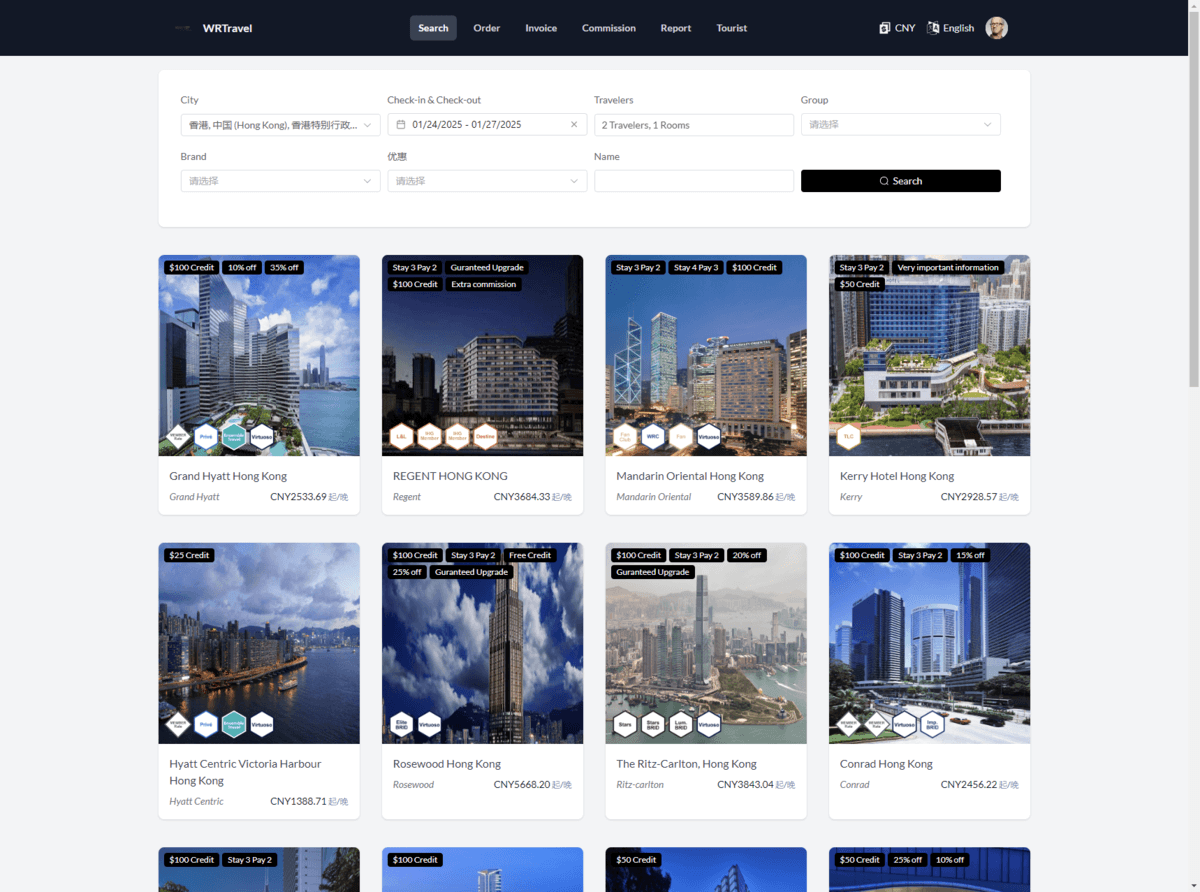
Task: Open the Rosewood Hong Kong hotel link
Action: (446, 763)
